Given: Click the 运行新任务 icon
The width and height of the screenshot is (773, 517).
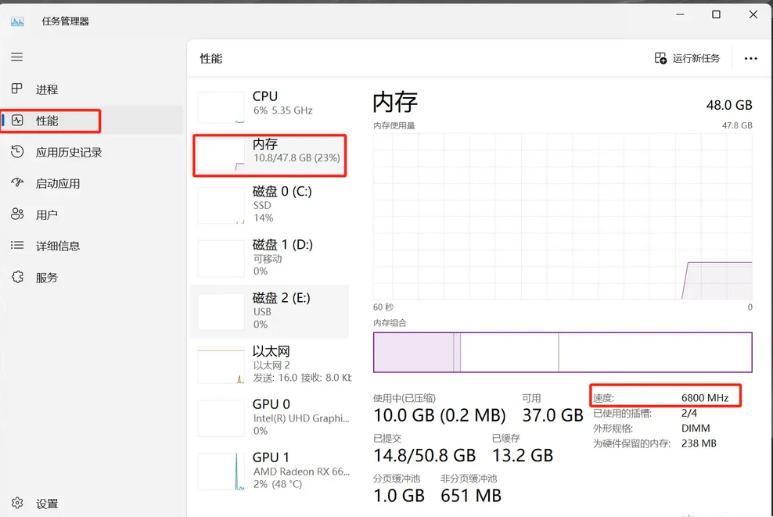Looking at the screenshot, I should click(x=661, y=58).
